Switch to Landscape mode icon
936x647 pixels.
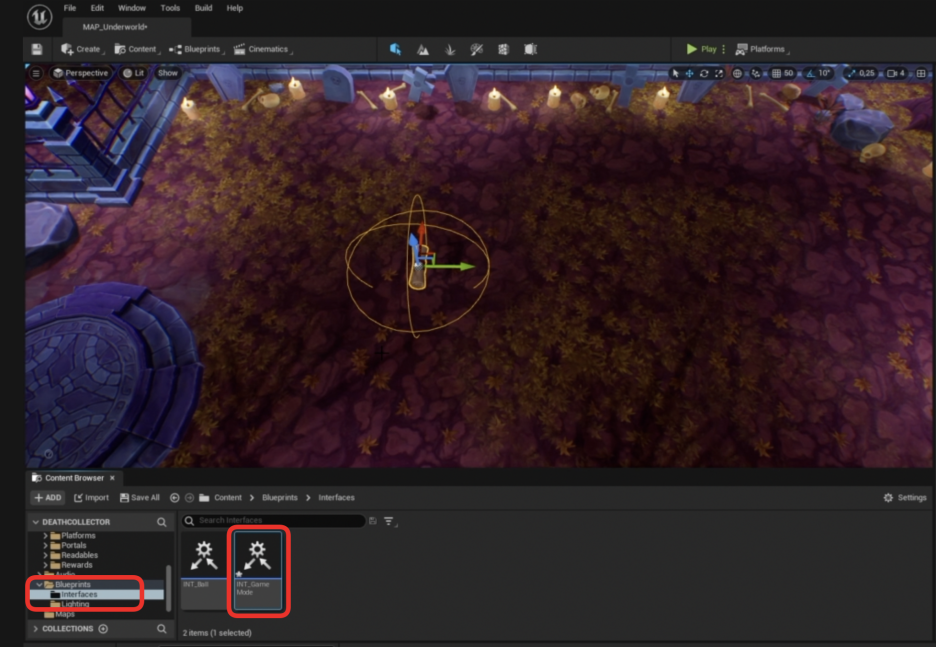tap(423, 50)
